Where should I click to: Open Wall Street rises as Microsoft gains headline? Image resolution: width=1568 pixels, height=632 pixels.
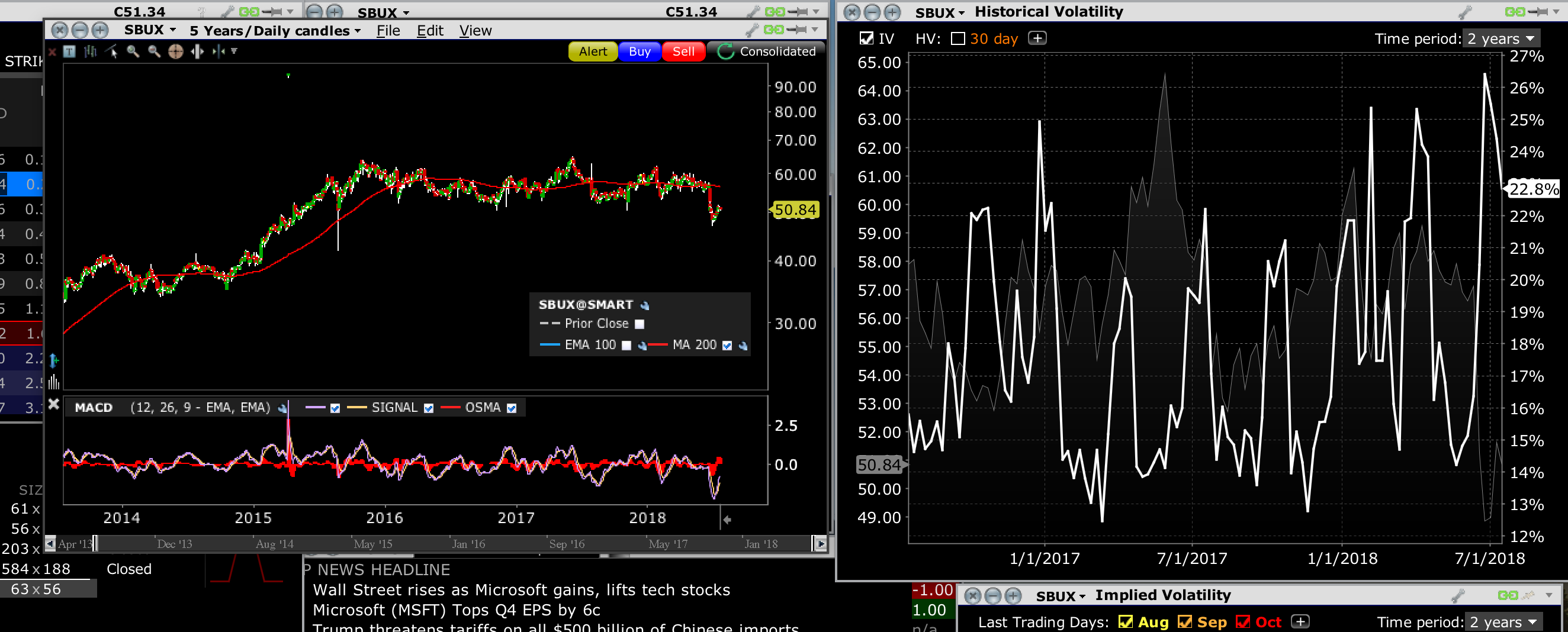pos(521,590)
